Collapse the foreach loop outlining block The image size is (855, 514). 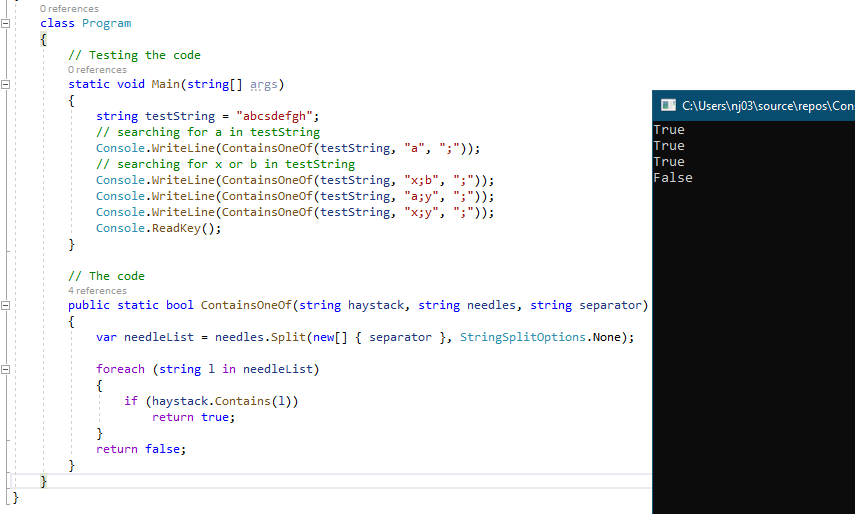coord(7,369)
